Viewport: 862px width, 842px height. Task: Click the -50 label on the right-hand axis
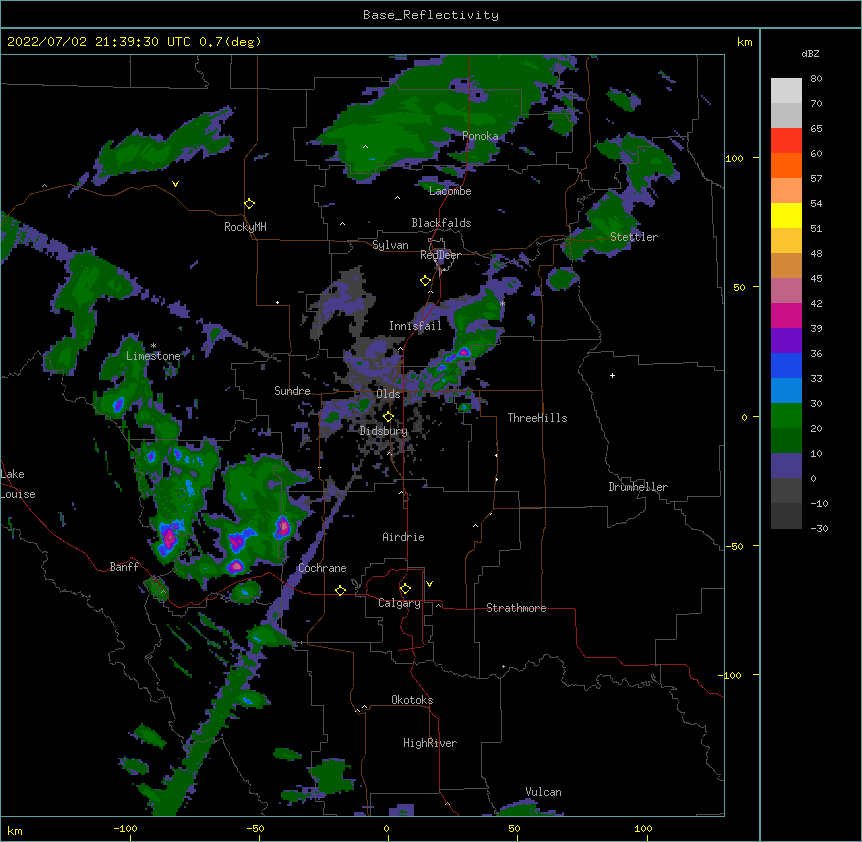point(734,546)
